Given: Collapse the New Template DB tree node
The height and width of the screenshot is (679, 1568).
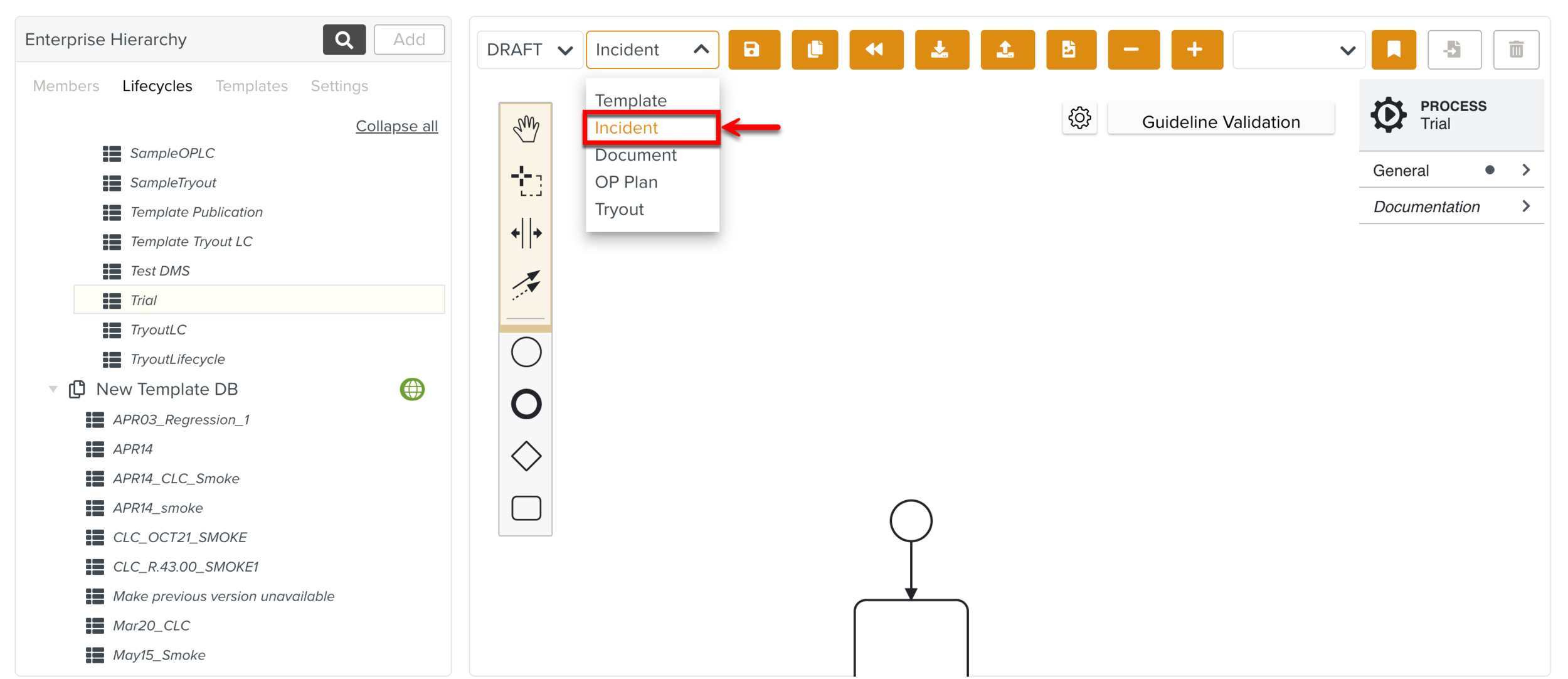Looking at the screenshot, I should pos(53,390).
